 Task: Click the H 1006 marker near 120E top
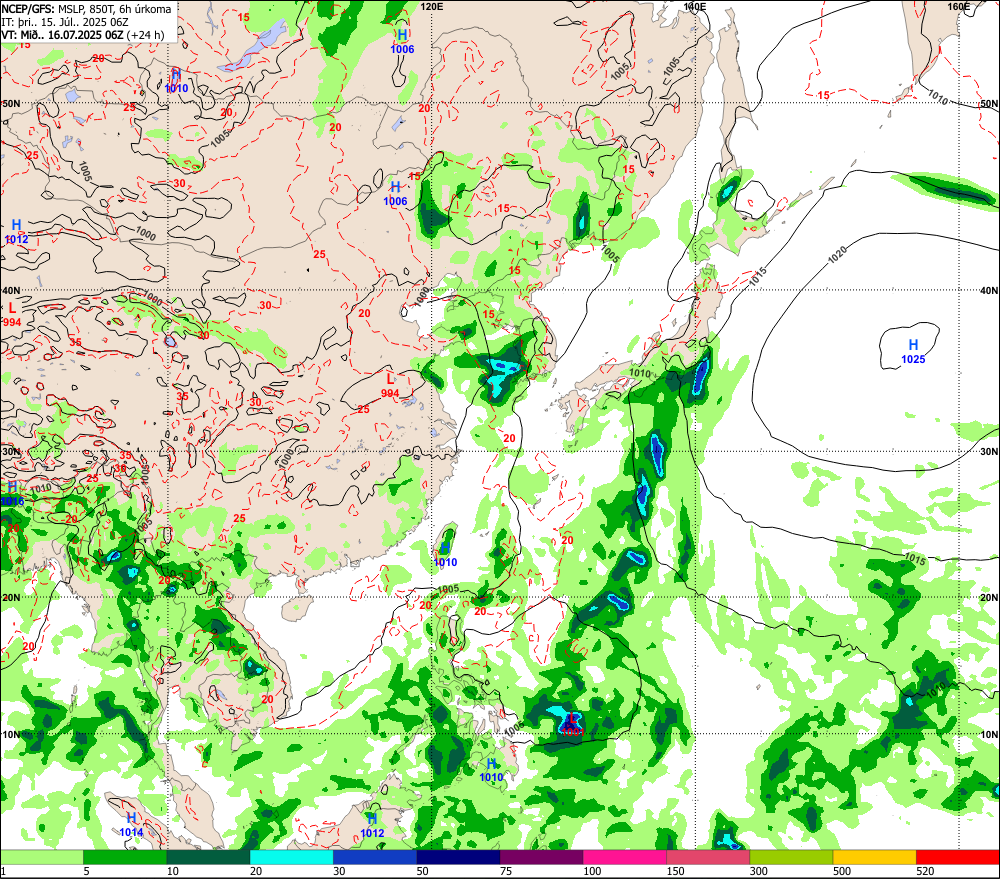[x=402, y=41]
